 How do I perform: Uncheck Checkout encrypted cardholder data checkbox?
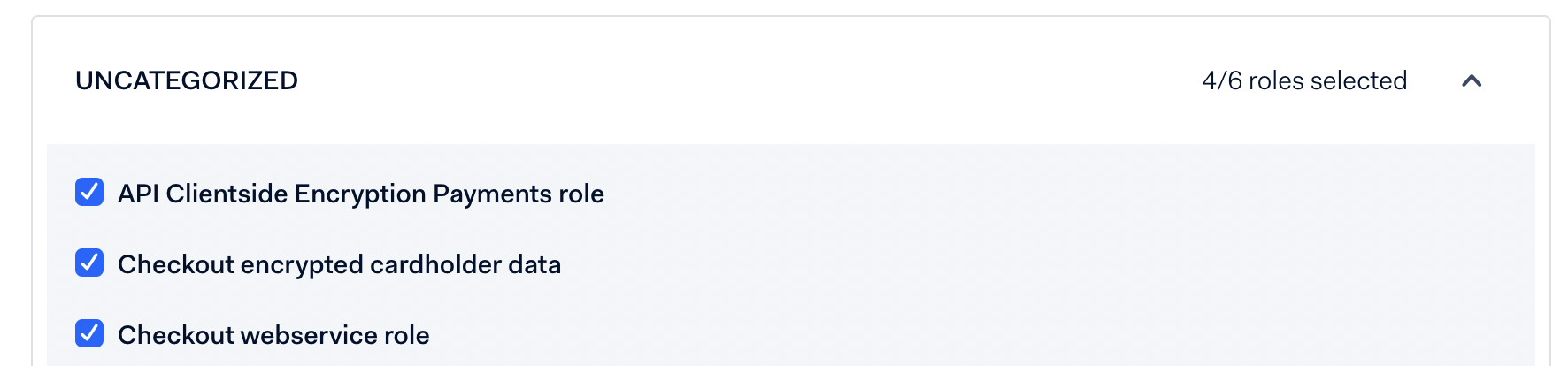click(89, 263)
